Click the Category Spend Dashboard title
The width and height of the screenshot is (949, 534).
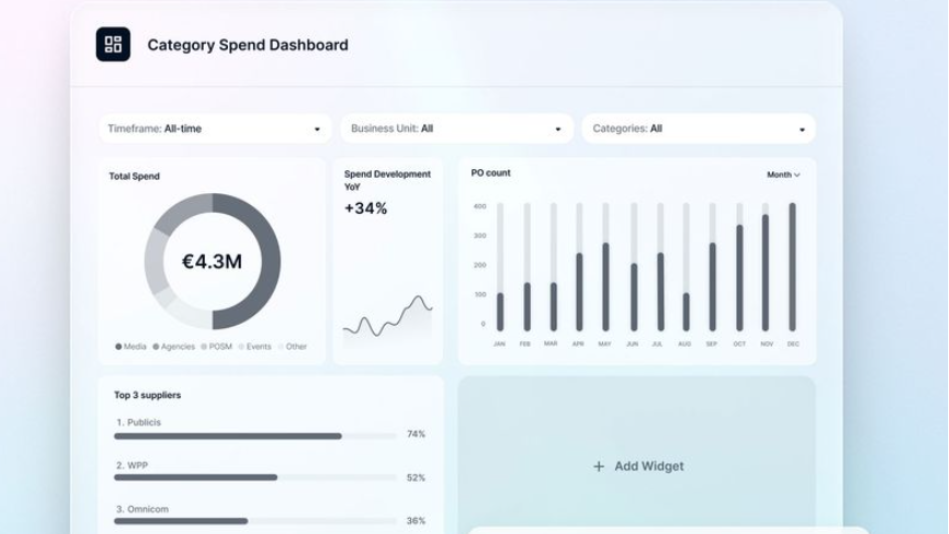(x=248, y=45)
